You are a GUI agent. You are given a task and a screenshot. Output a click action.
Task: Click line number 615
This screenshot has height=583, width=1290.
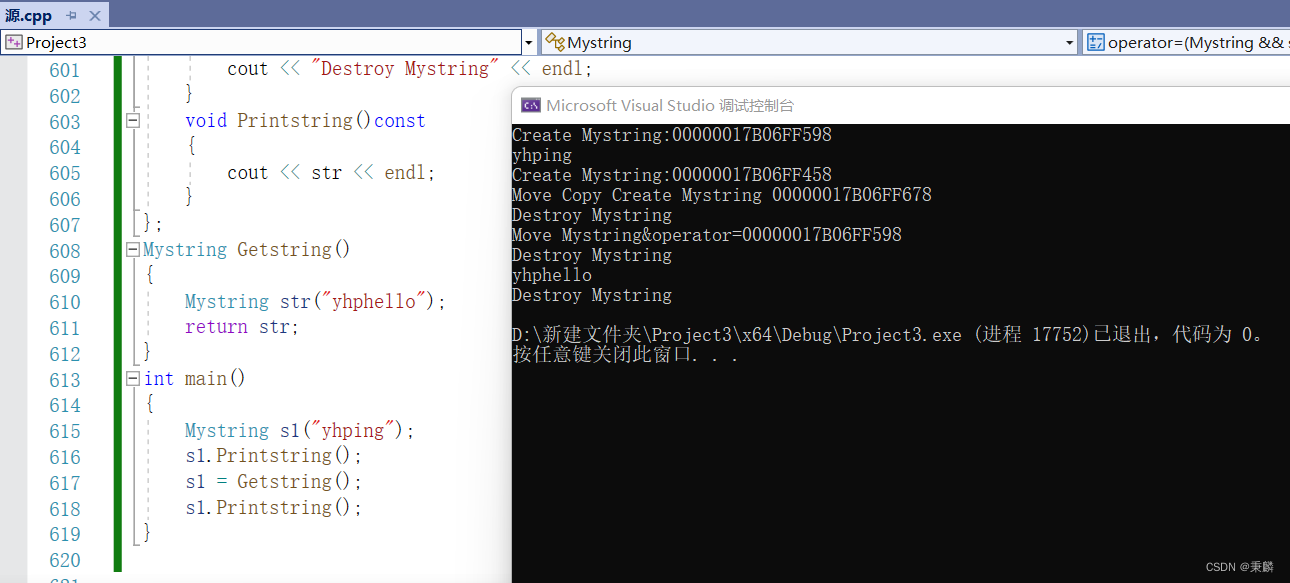point(64,431)
